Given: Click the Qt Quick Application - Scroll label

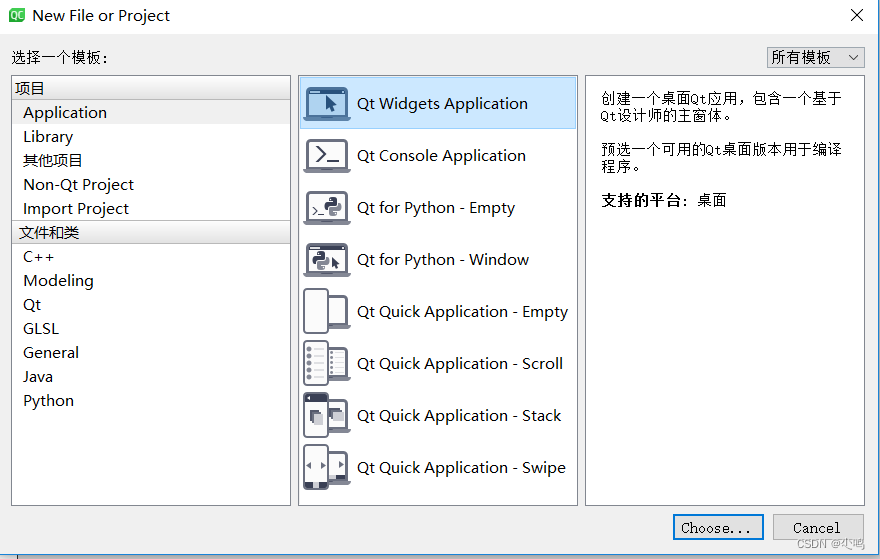Looking at the screenshot, I should pos(460,364).
